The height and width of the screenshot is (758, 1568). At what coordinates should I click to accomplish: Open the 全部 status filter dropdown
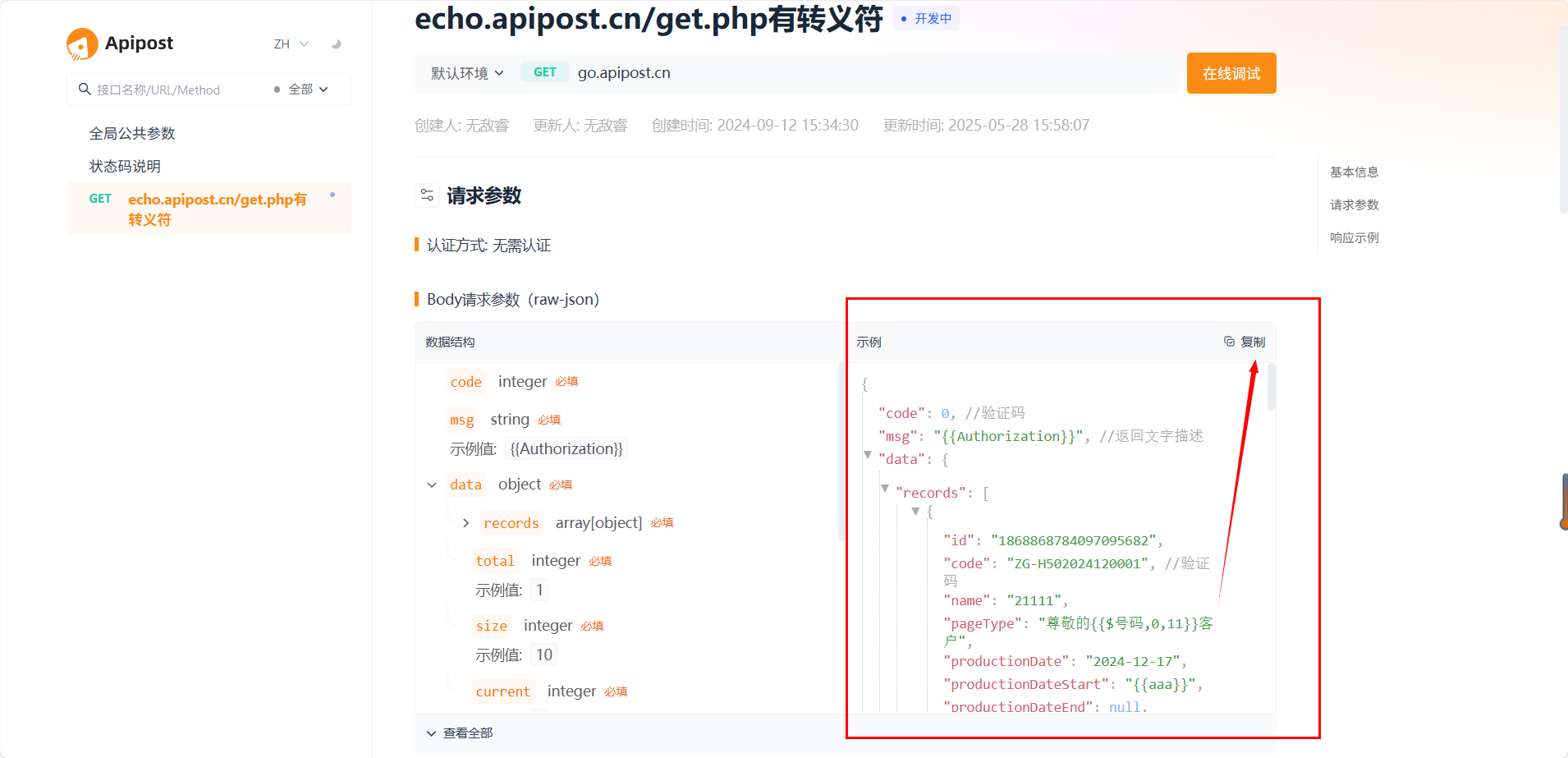[301, 90]
